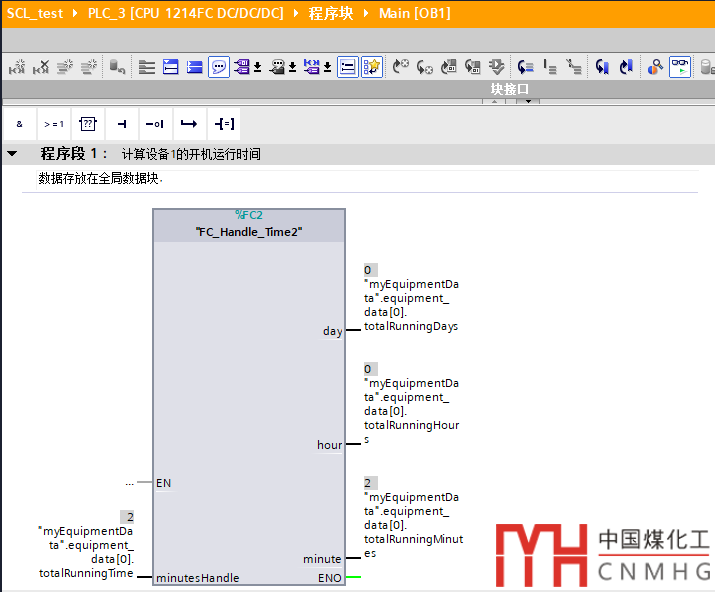Collapse the 块接口 block interface panel
The width and height of the screenshot is (715, 592).
[x=494, y=101]
